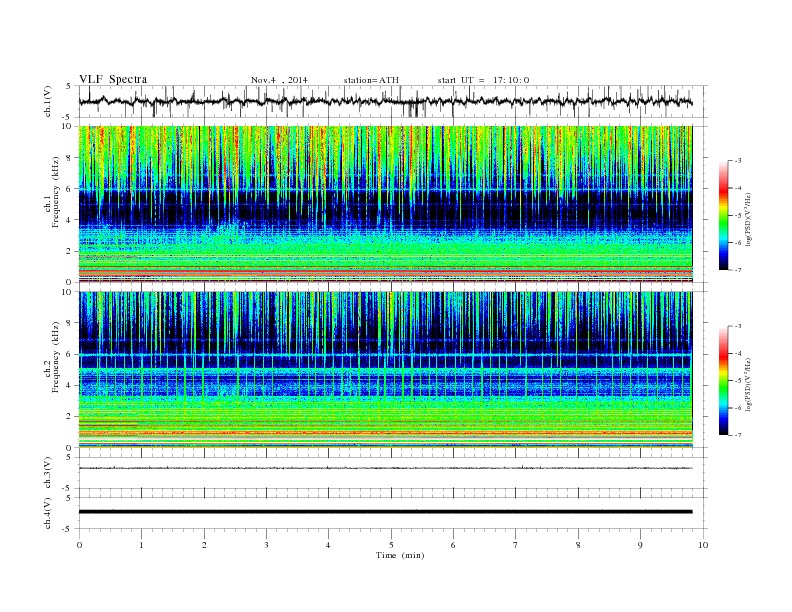Click the time axis tick label "7"
792x612 pixels.
click(516, 545)
